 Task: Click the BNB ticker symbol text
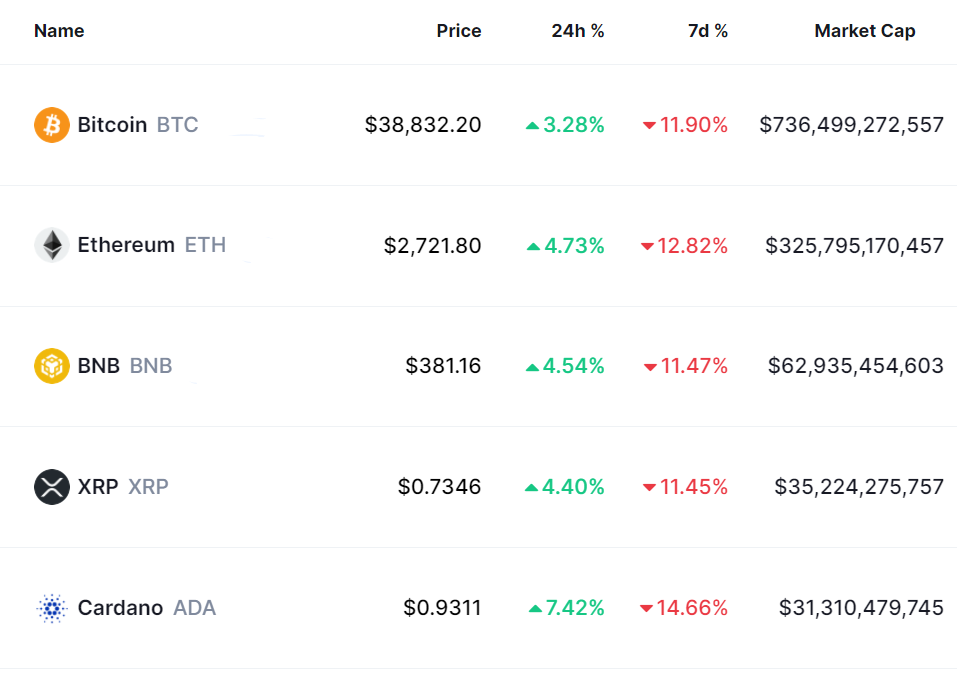(151, 366)
